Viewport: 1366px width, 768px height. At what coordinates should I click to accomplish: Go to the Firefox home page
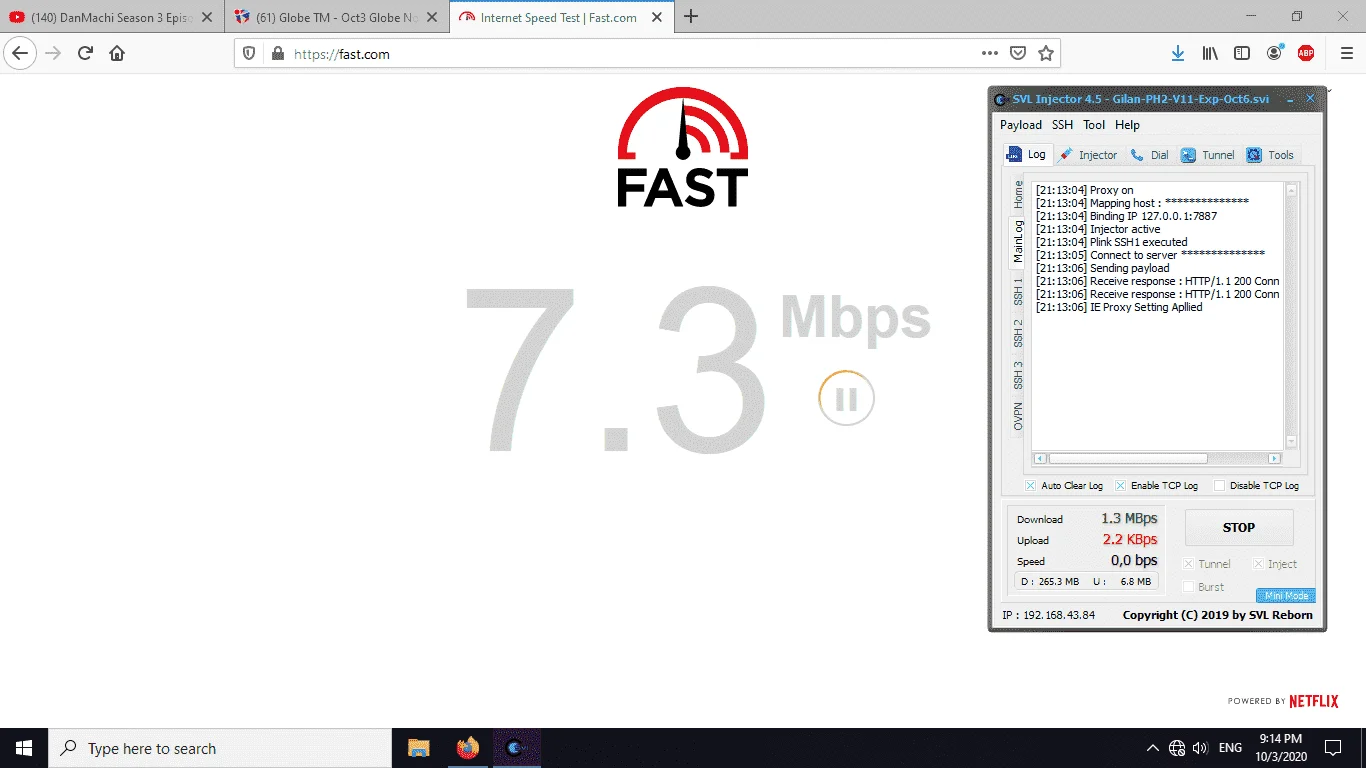pos(117,54)
